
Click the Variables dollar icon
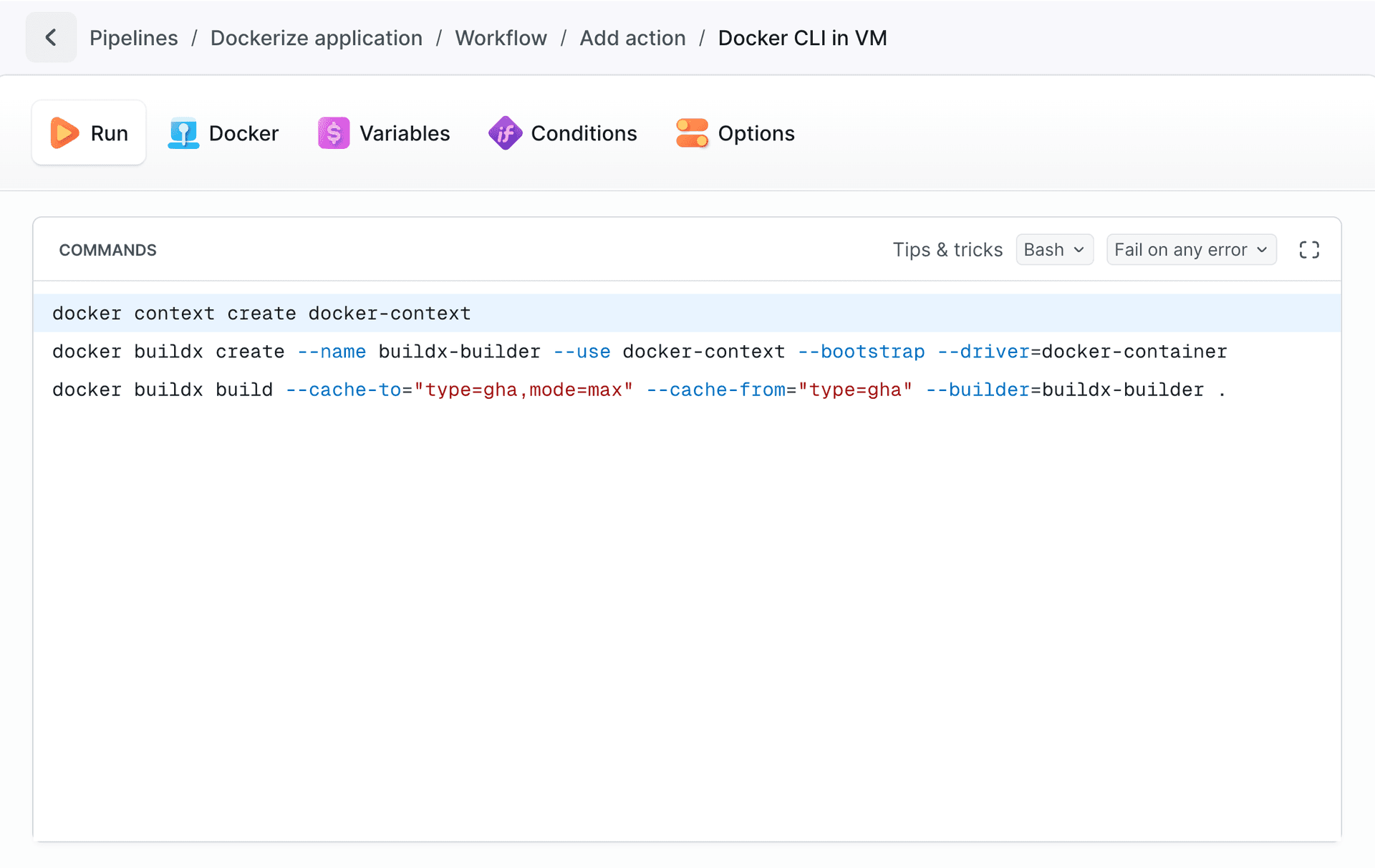pos(332,132)
